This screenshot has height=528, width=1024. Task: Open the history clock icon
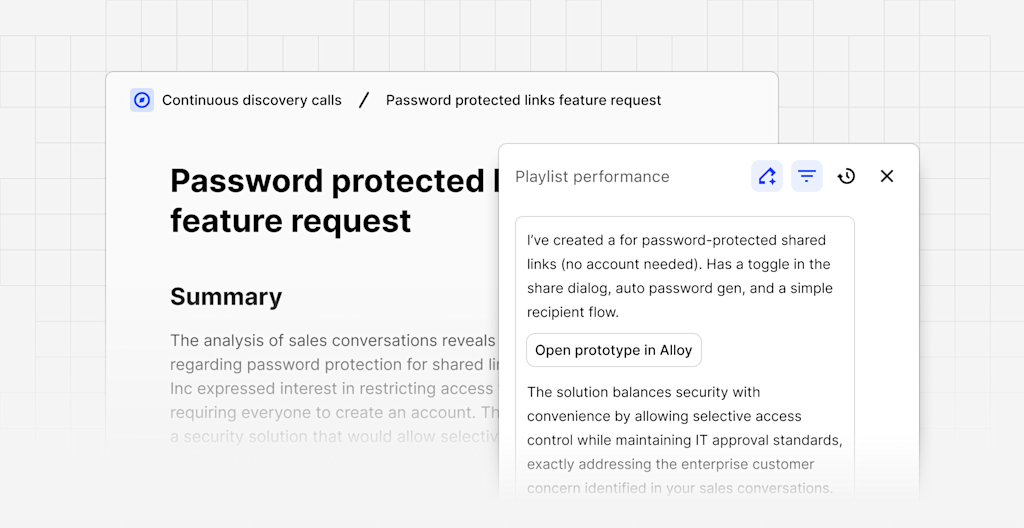tap(846, 176)
